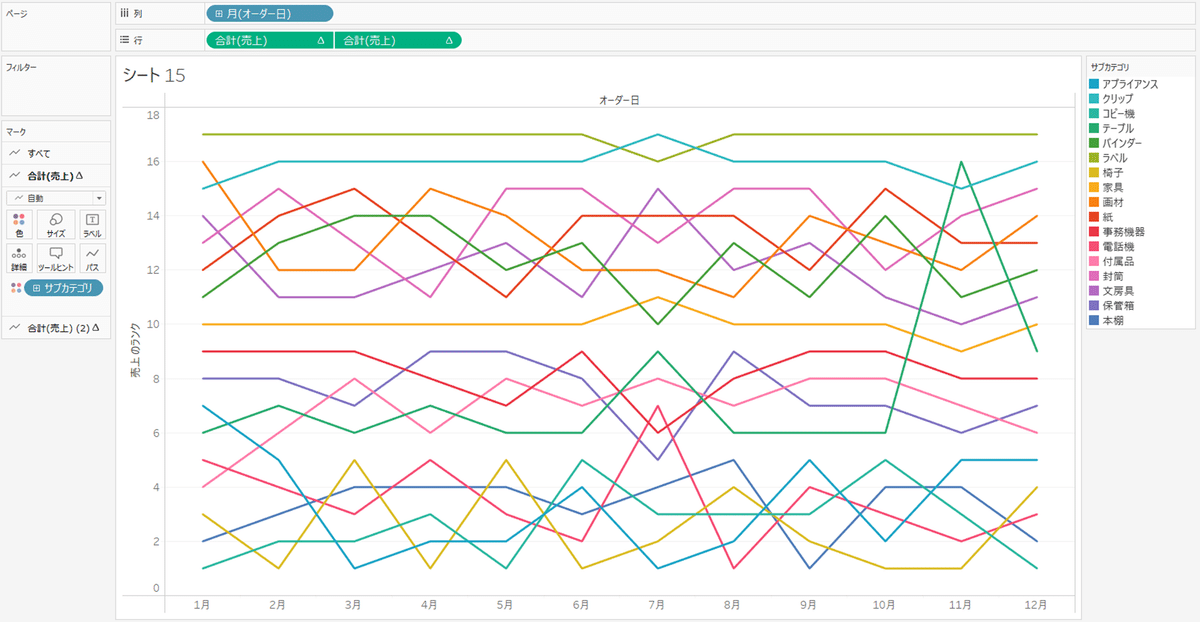Expand the すべて marks section
Screen dimensions: 1200x622
click(55, 153)
